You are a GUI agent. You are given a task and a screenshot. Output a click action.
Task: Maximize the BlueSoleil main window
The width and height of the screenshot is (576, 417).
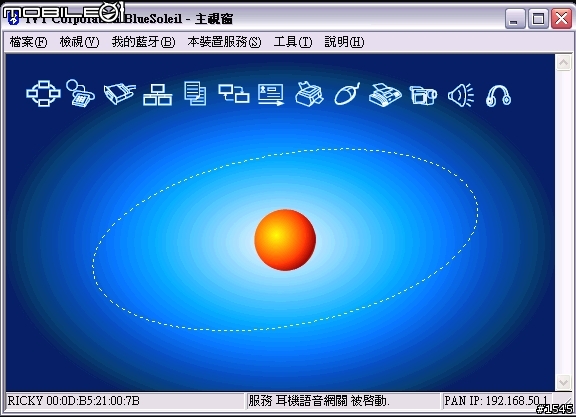click(x=538, y=18)
